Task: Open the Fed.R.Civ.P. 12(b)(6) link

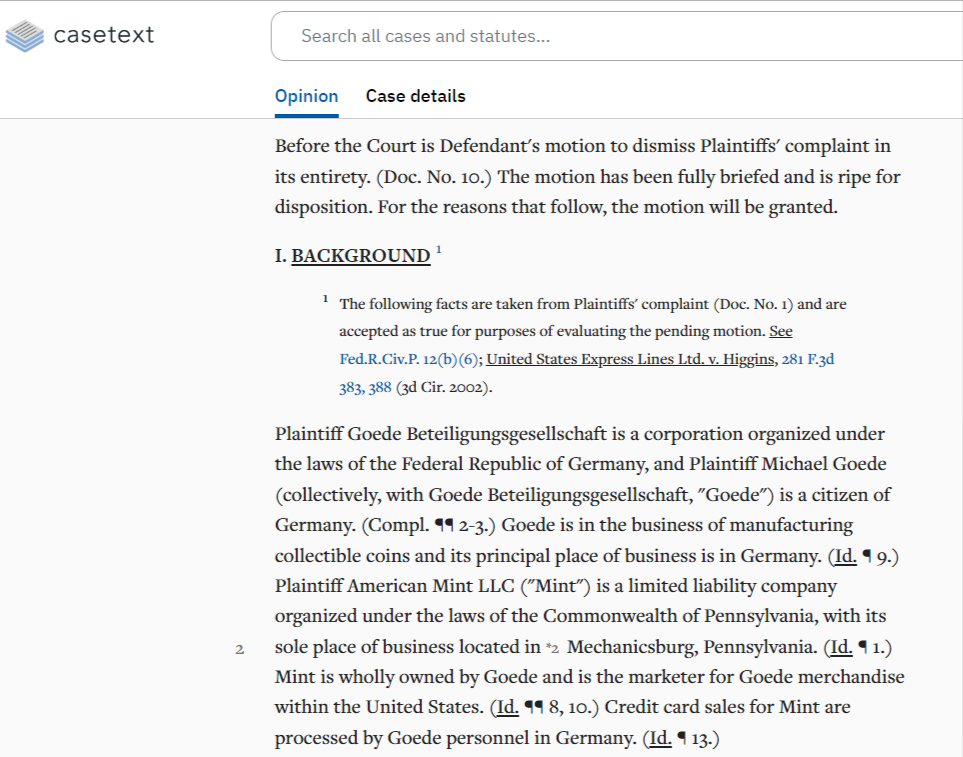Action: (x=408, y=359)
